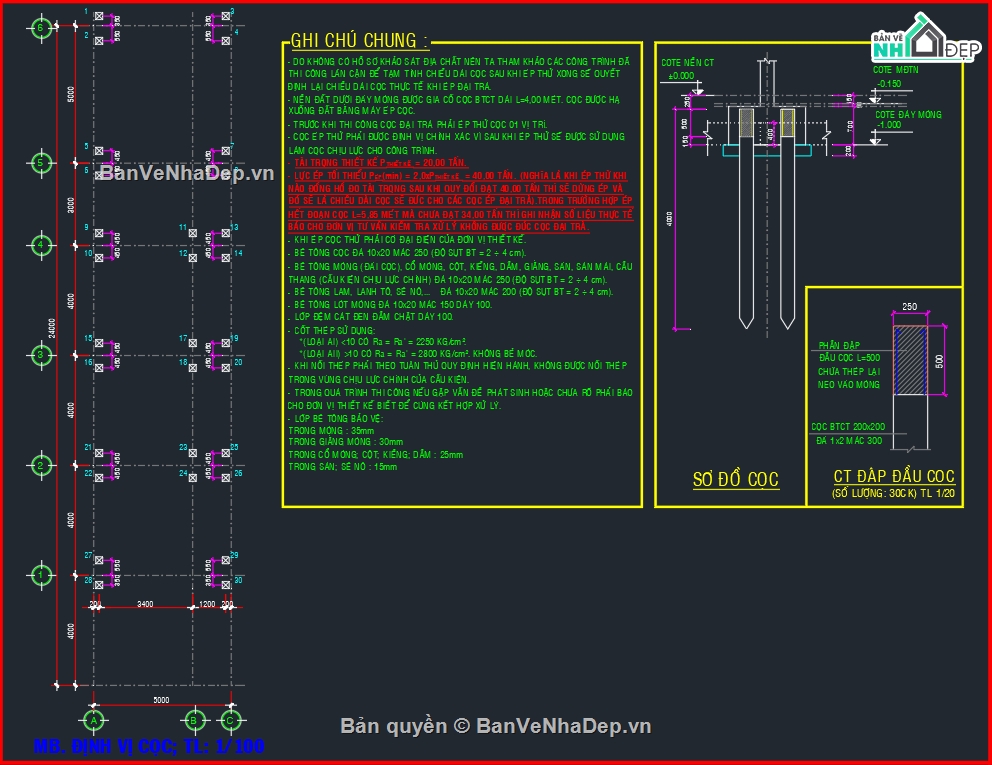Image resolution: width=992 pixels, height=765 pixels.
Task: Select grid axis bubble 2
Action: point(41,465)
